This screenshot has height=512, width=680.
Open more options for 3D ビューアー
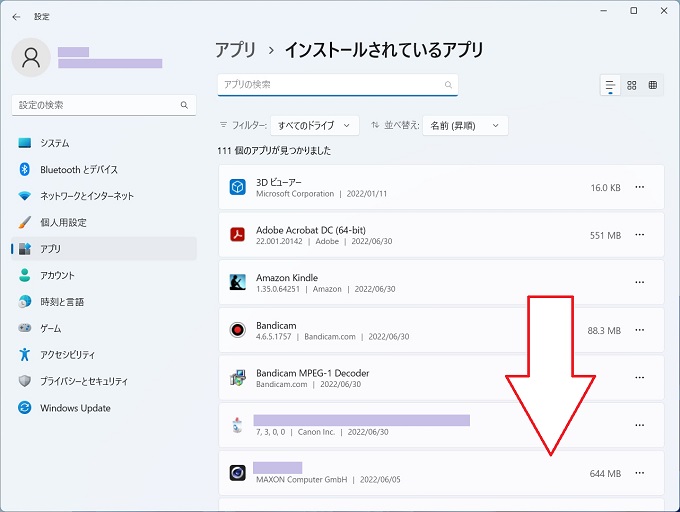(639, 187)
